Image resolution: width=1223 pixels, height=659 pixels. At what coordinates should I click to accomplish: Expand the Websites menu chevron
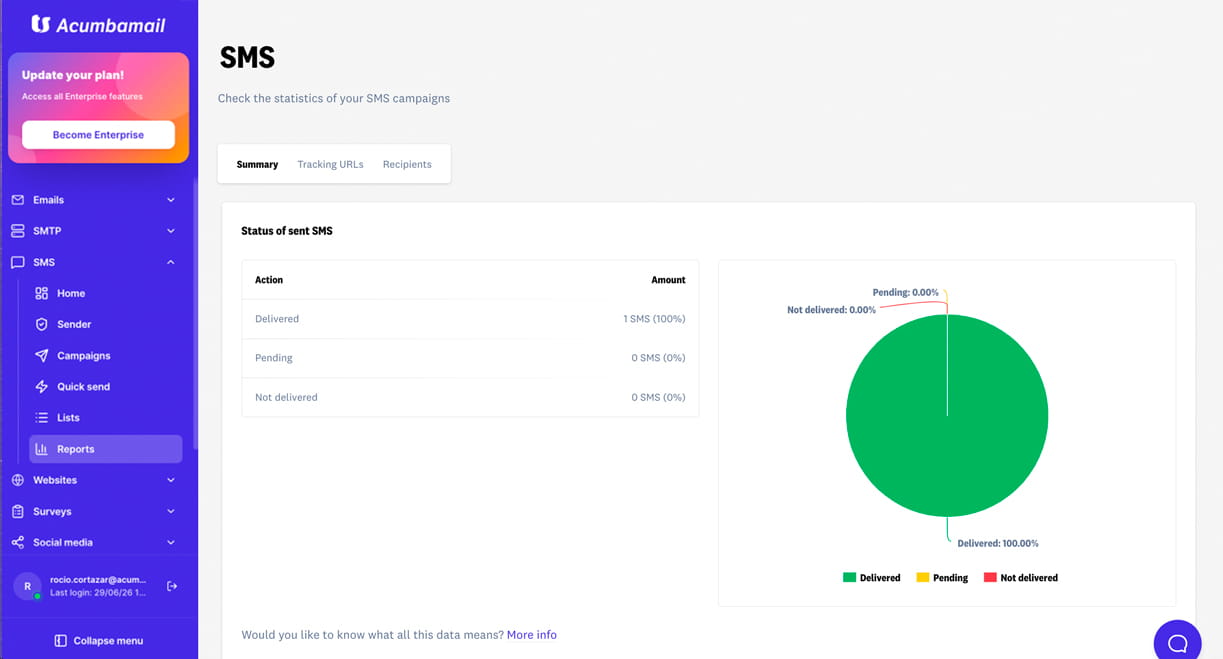coord(171,480)
